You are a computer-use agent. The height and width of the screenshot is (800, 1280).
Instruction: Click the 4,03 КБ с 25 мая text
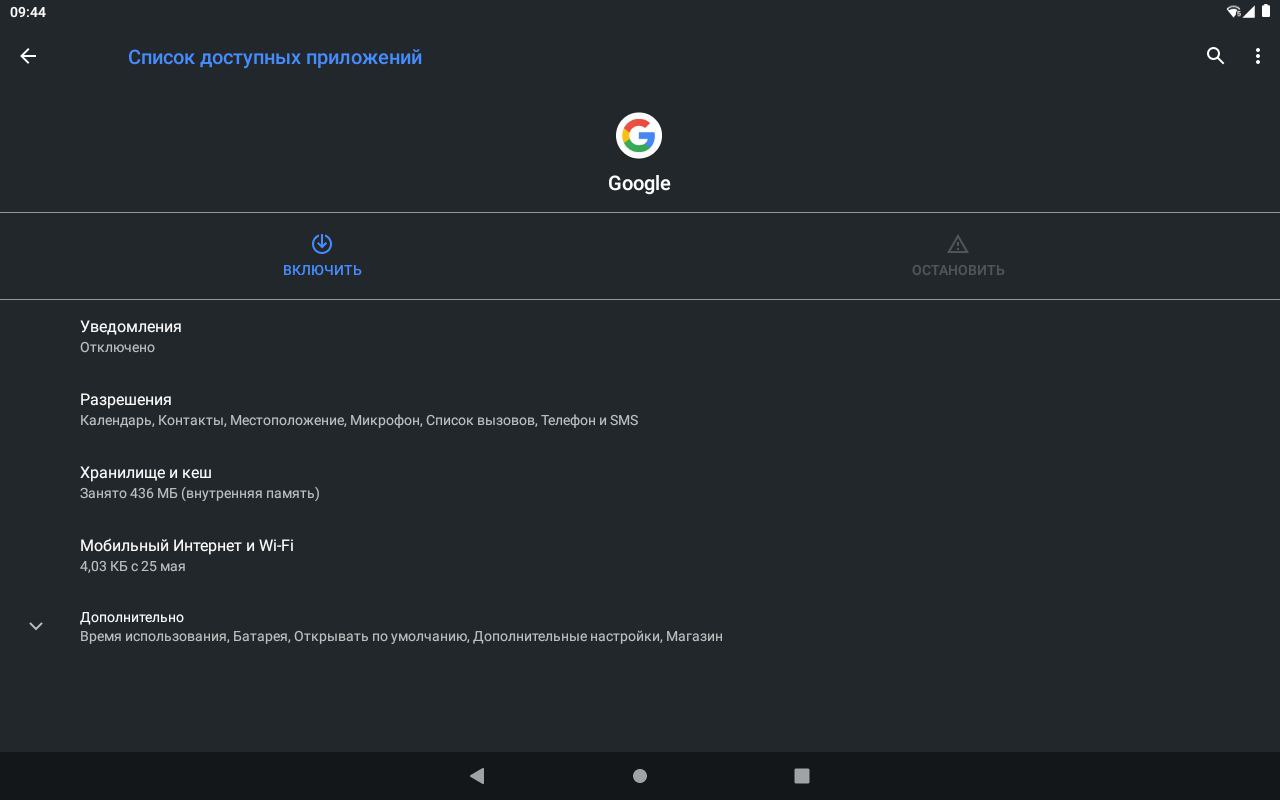[133, 566]
